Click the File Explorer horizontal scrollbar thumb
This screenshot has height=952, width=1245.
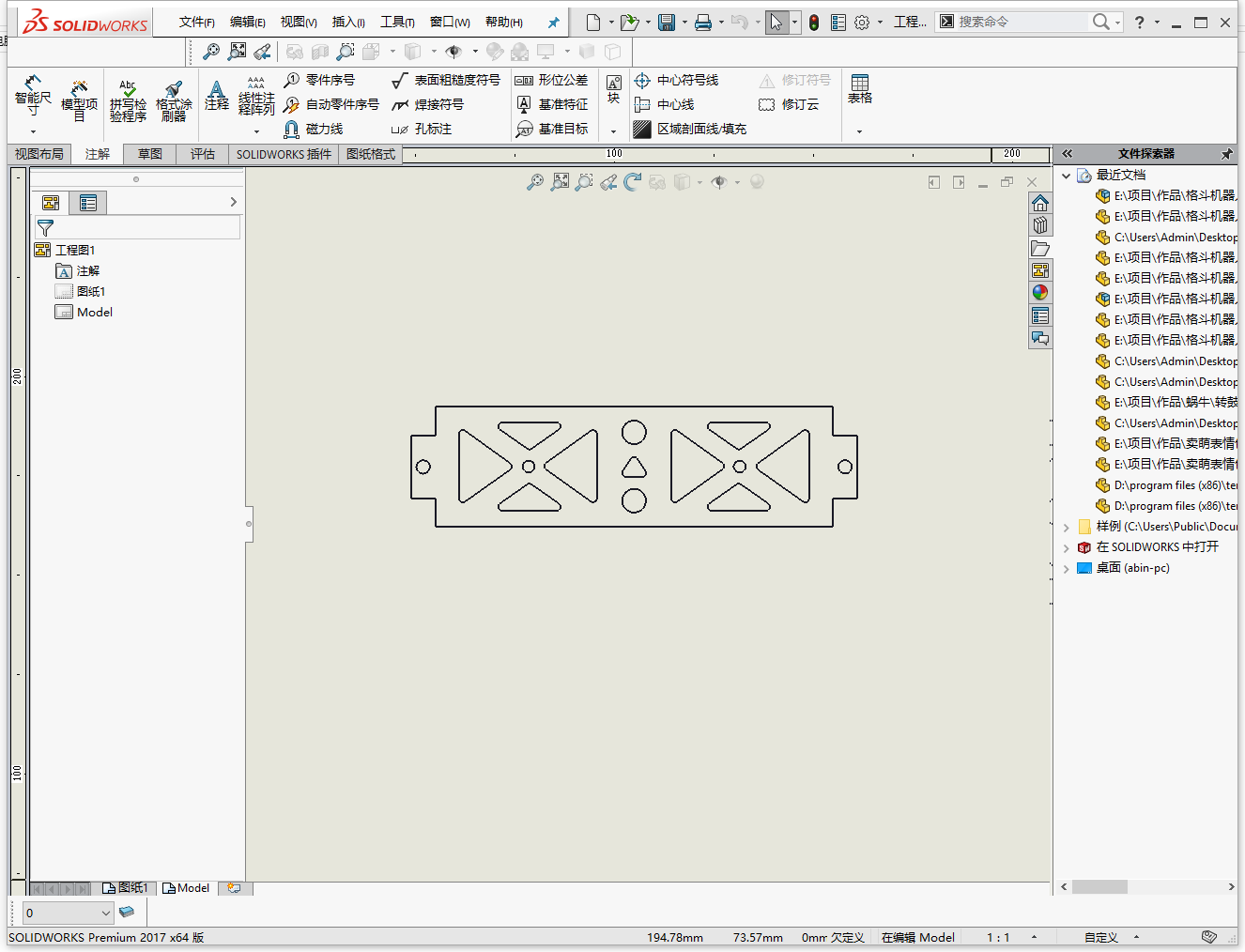[x=1099, y=887]
